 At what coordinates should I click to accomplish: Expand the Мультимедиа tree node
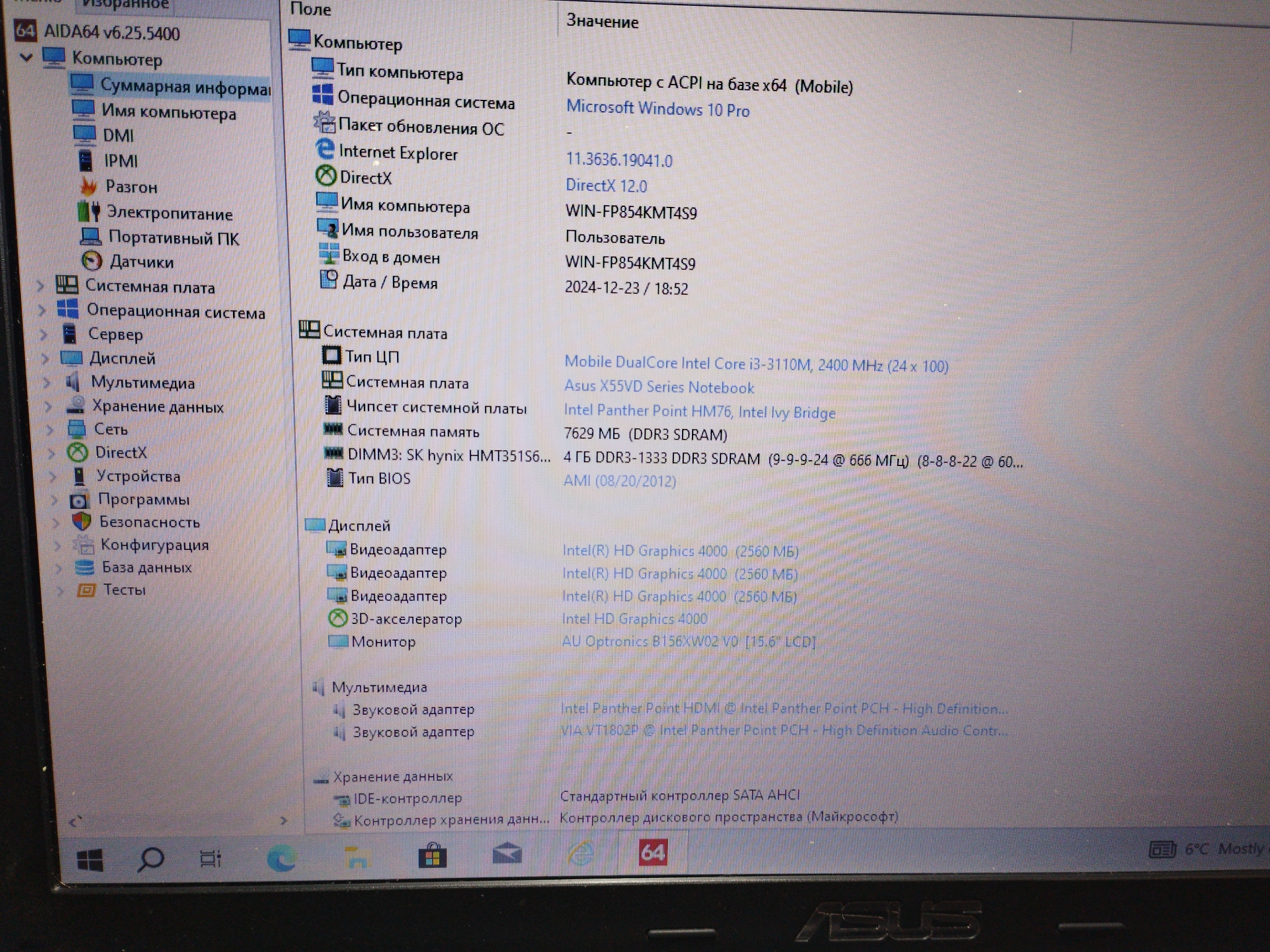click(x=47, y=382)
